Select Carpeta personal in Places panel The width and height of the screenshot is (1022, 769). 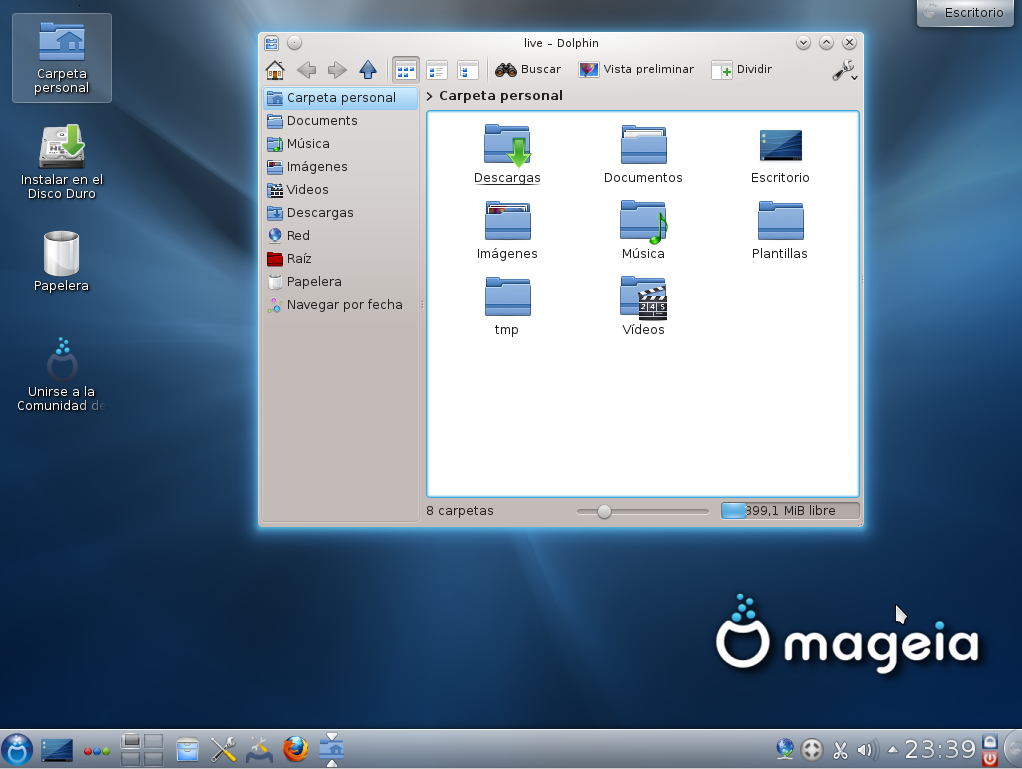pos(340,98)
